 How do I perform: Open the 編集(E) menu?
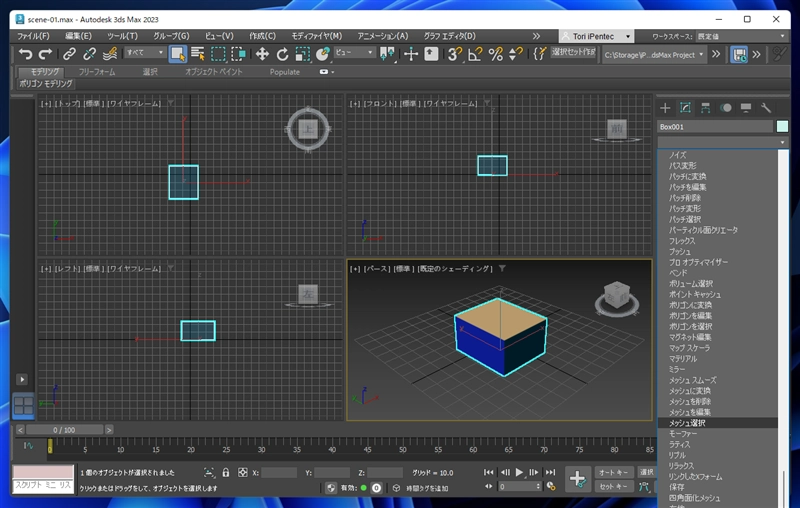click(x=78, y=36)
